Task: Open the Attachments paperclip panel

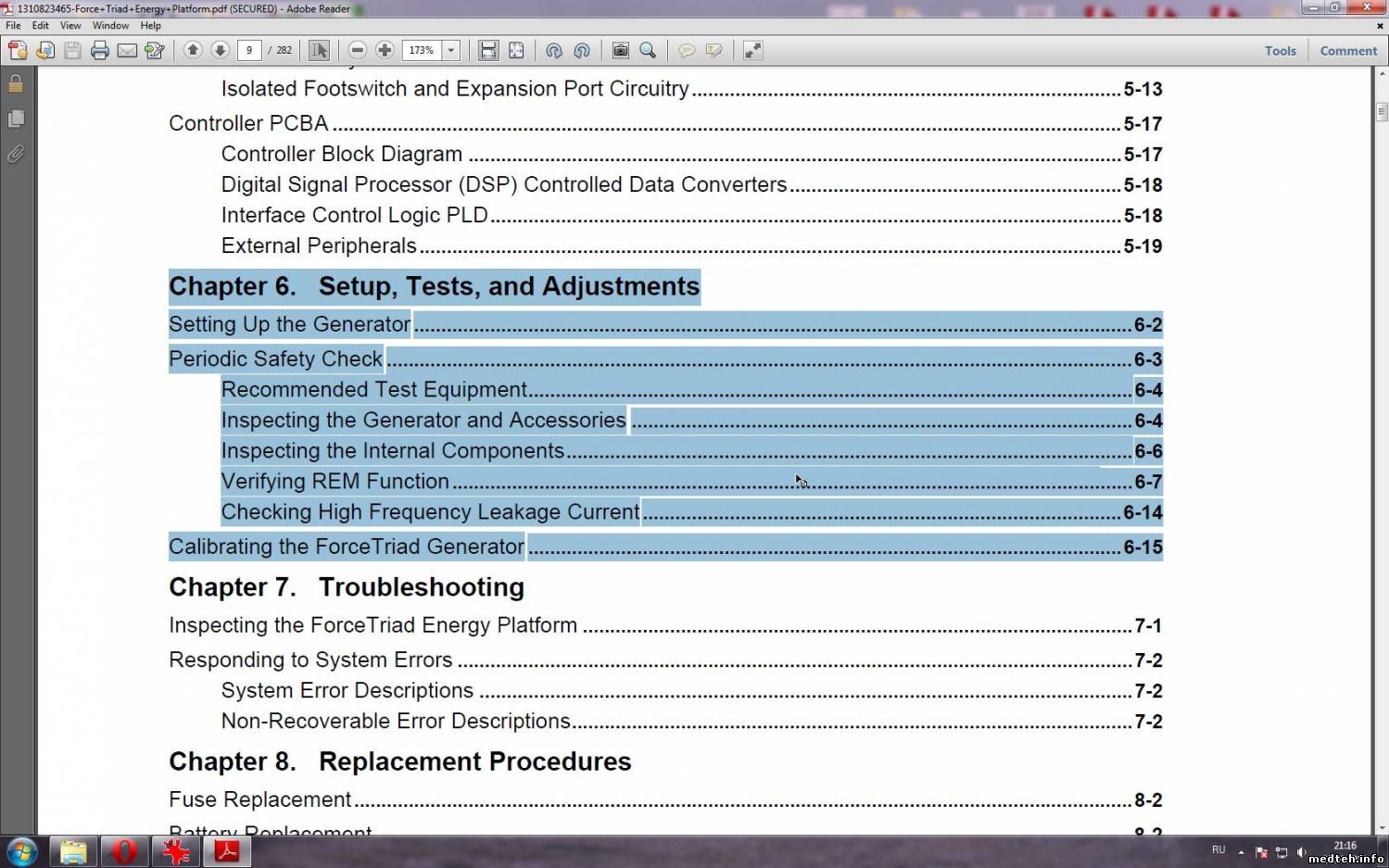Action: [x=16, y=154]
